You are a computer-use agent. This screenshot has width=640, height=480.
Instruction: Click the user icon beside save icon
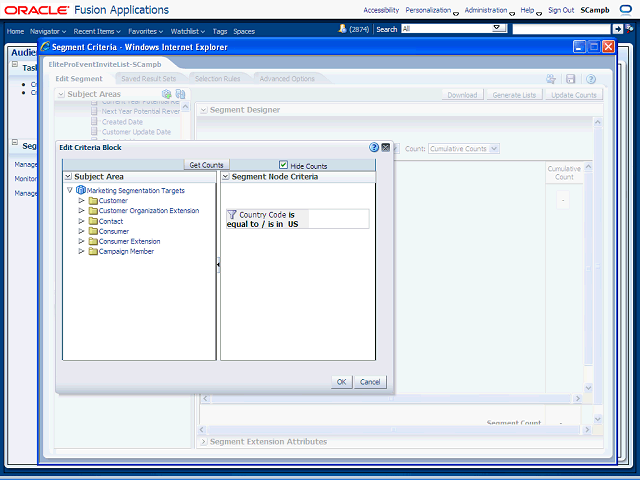(x=551, y=79)
